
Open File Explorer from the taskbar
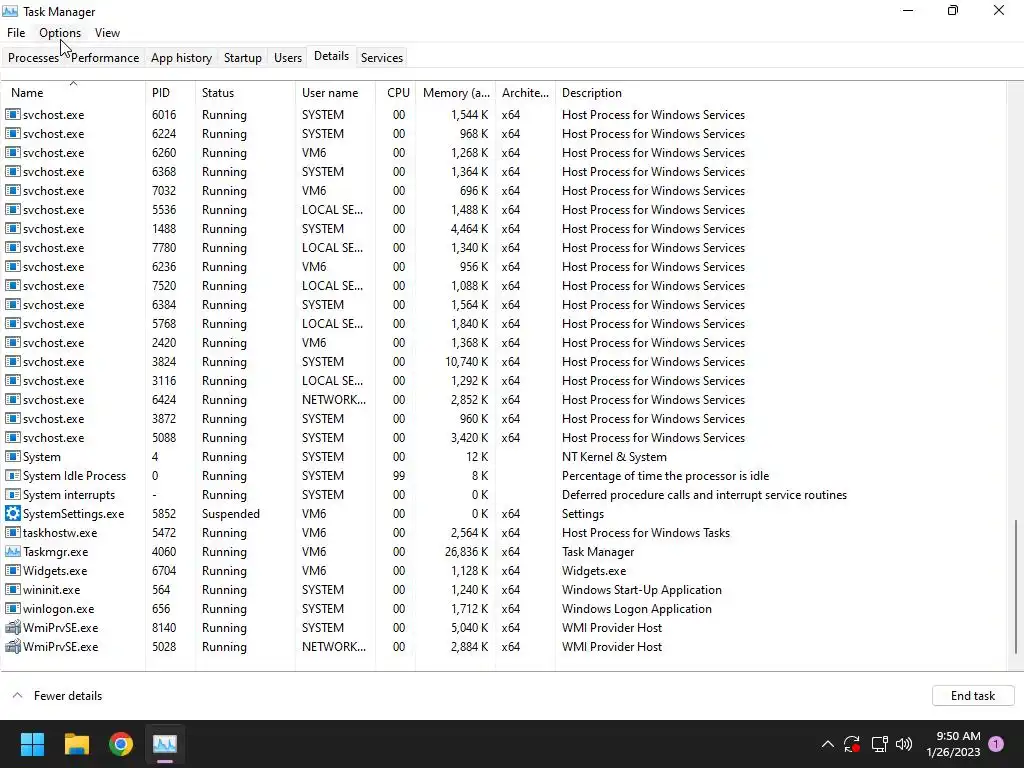pyautogui.click(x=76, y=744)
